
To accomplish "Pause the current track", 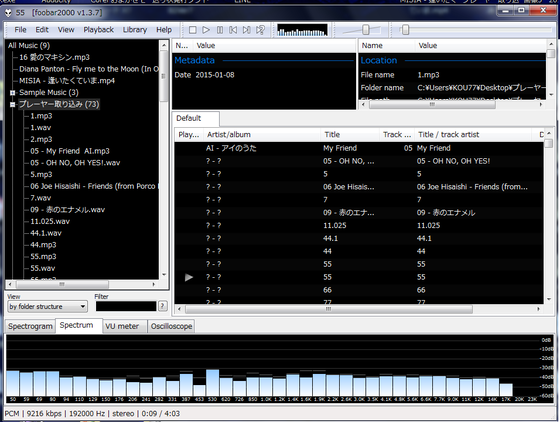I will click(220, 30).
